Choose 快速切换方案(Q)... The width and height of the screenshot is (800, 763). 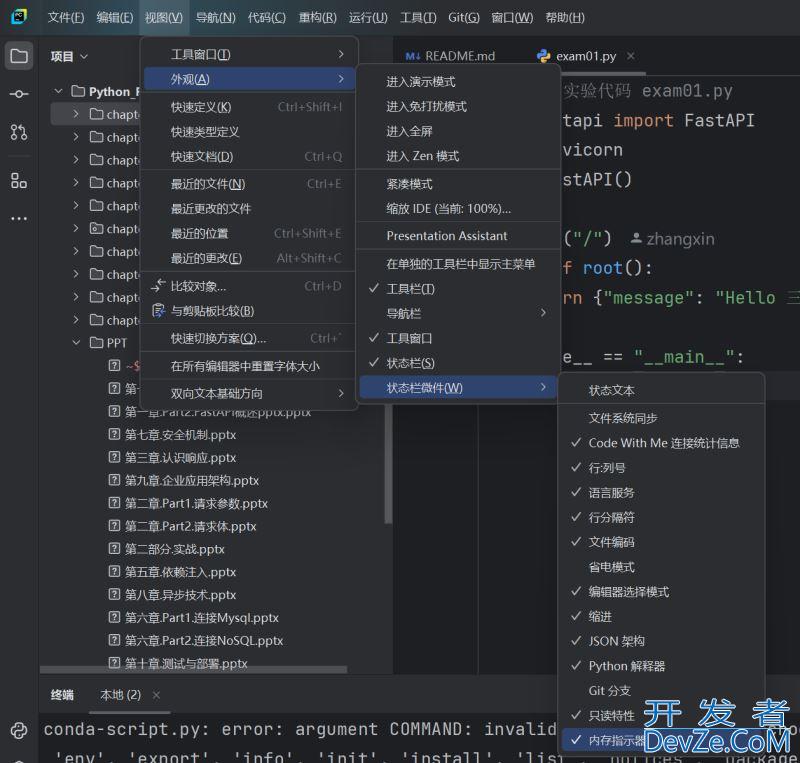pos(249,338)
